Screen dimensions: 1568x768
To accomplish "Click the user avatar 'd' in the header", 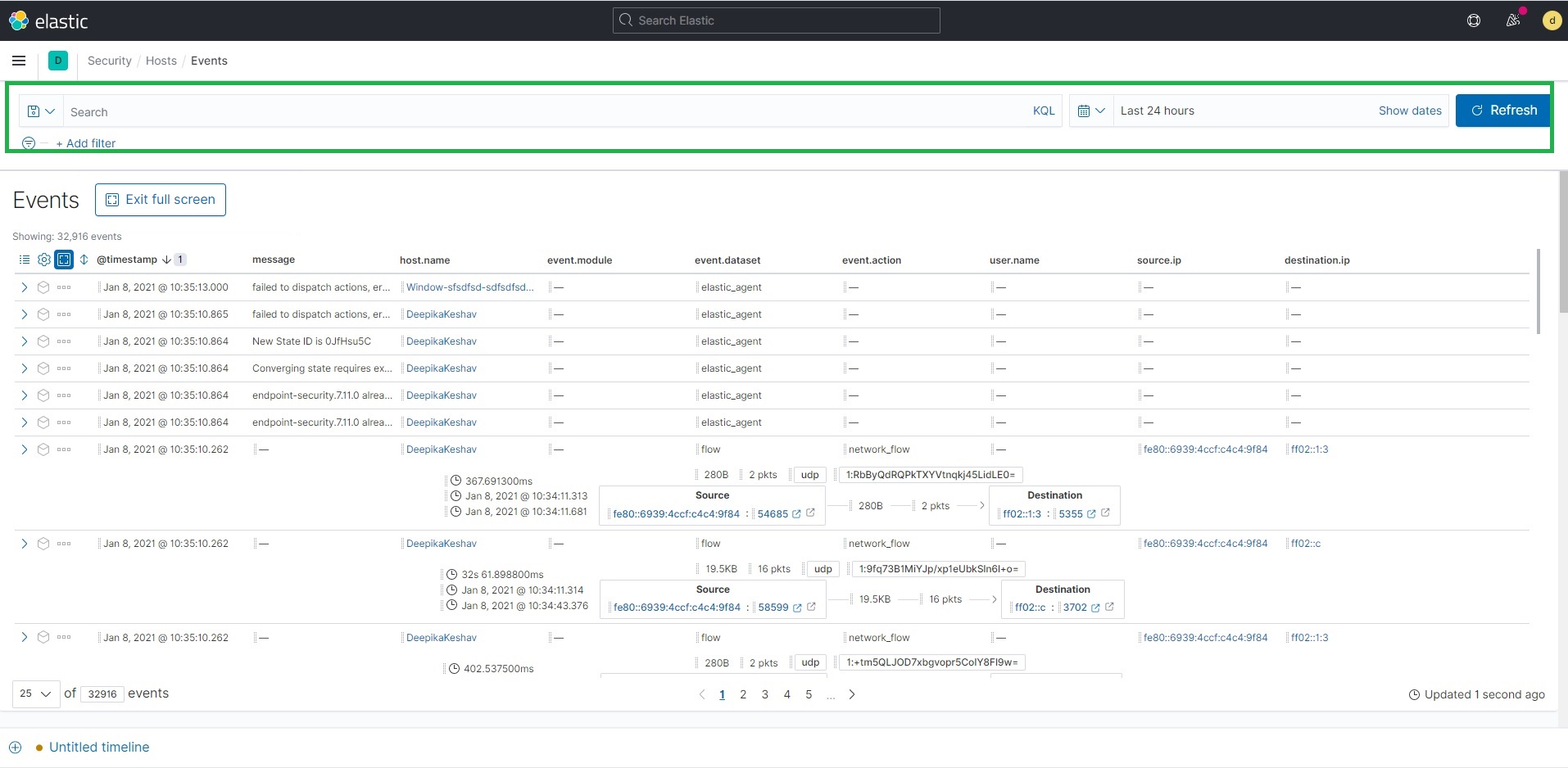I will 1552,20.
